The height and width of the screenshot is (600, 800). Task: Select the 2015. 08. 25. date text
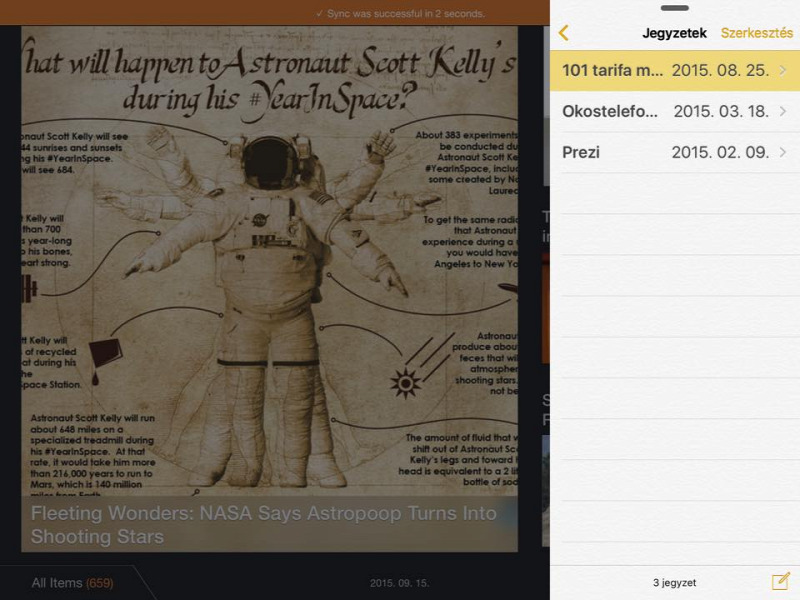[720, 70]
